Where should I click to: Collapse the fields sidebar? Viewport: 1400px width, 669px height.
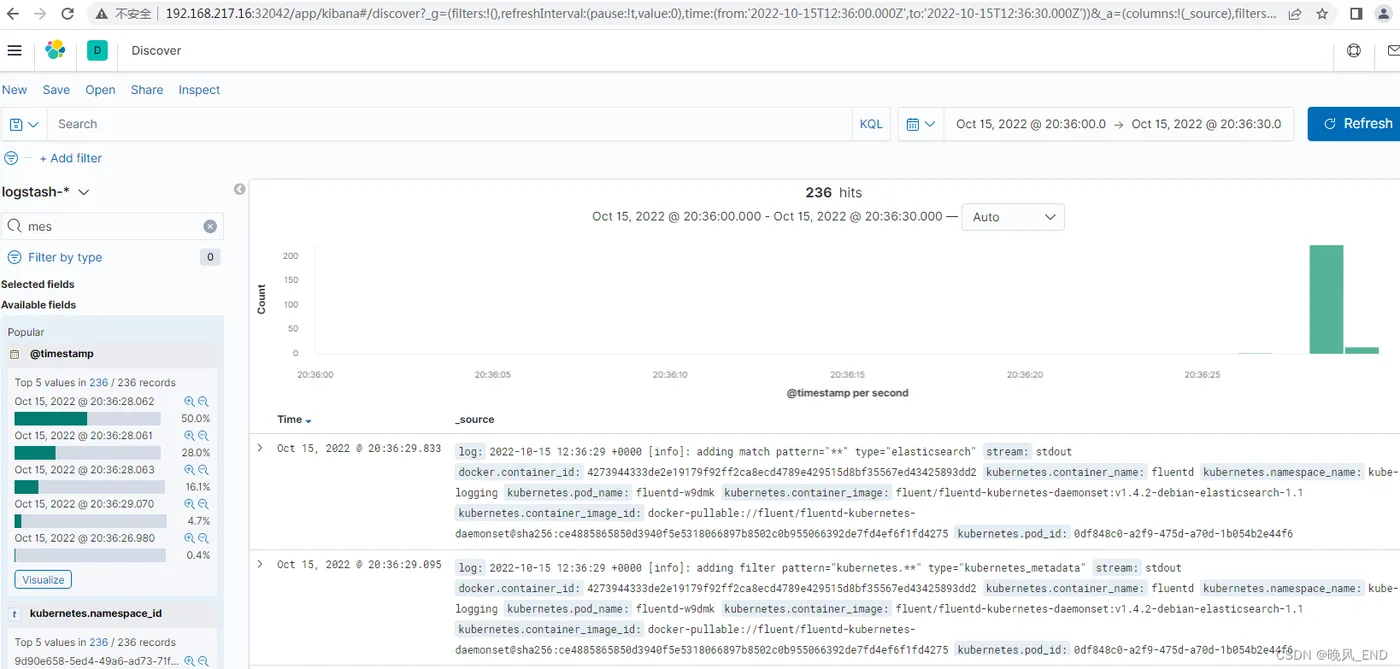coord(240,189)
